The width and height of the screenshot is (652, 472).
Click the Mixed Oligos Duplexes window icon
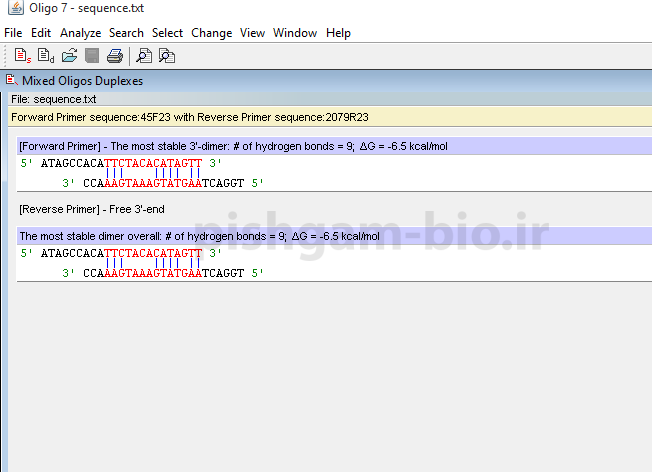[11, 80]
